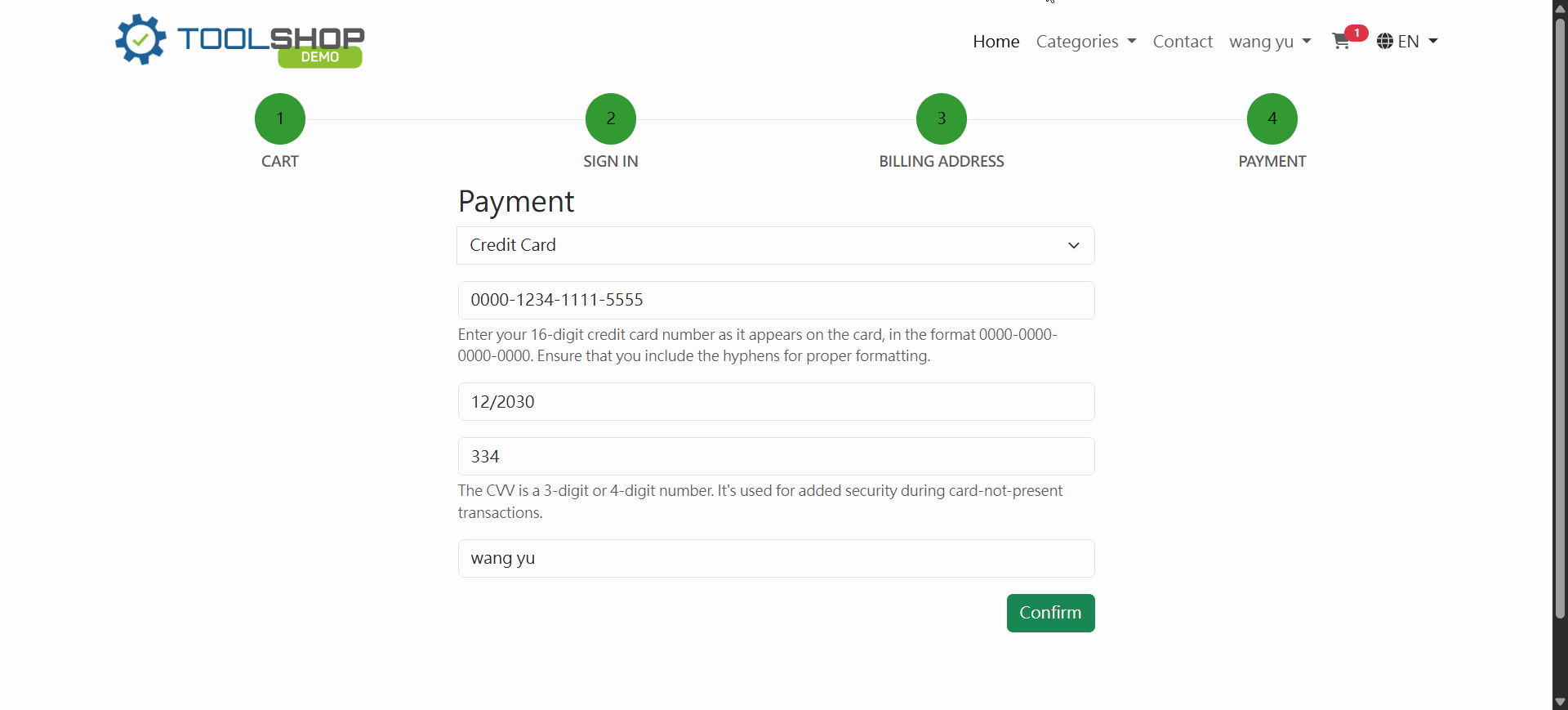
Task: Go to the Home page
Action: pos(996,42)
